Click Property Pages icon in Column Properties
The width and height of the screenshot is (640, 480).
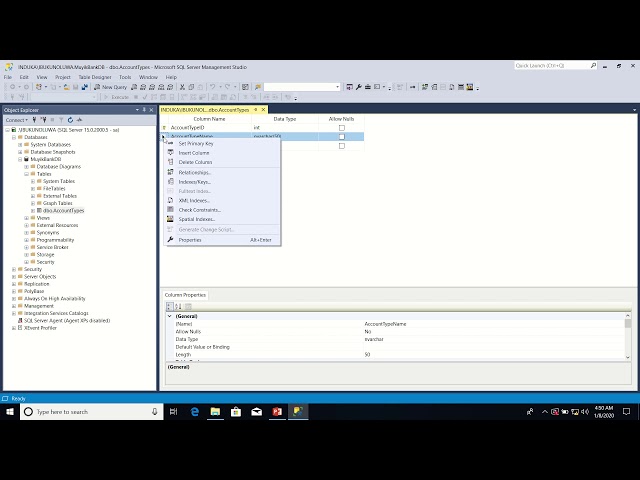tap(188, 307)
